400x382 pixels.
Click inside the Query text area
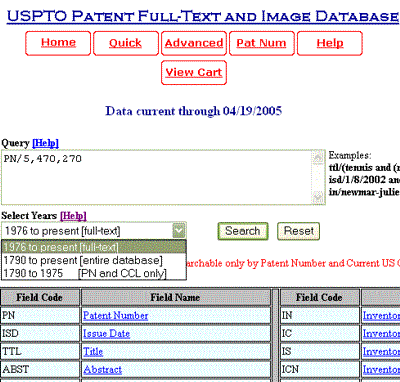(x=157, y=177)
